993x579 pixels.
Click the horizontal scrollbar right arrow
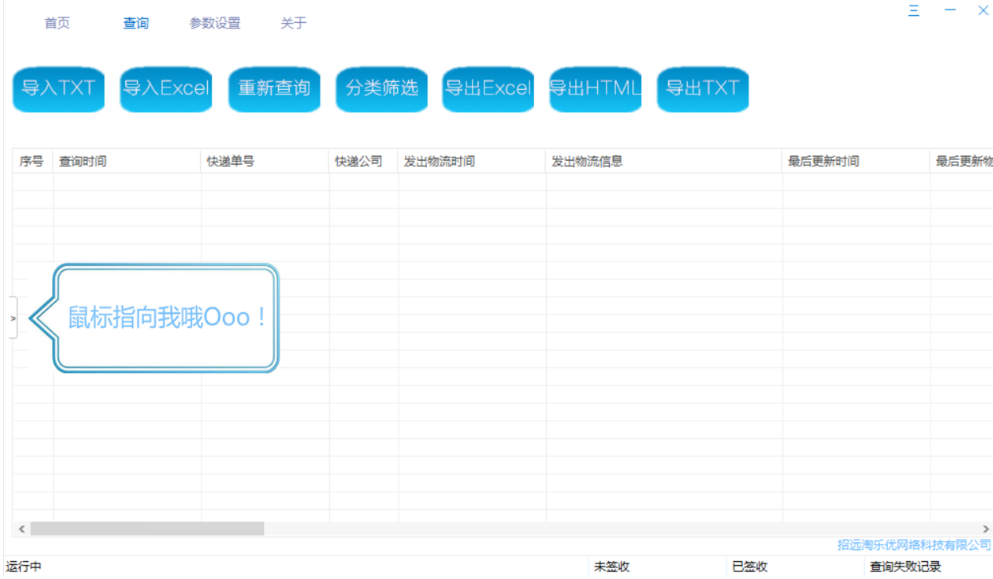click(x=985, y=528)
